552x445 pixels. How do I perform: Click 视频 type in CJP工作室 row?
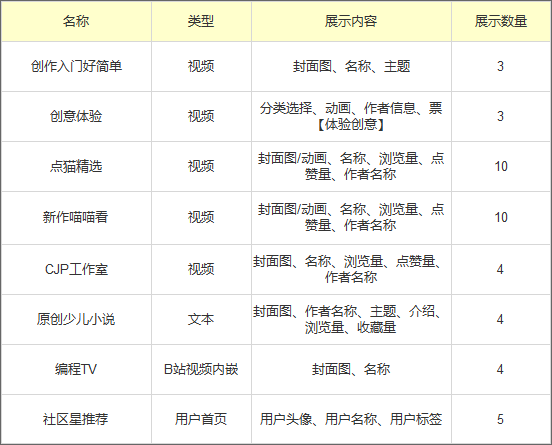point(201,269)
